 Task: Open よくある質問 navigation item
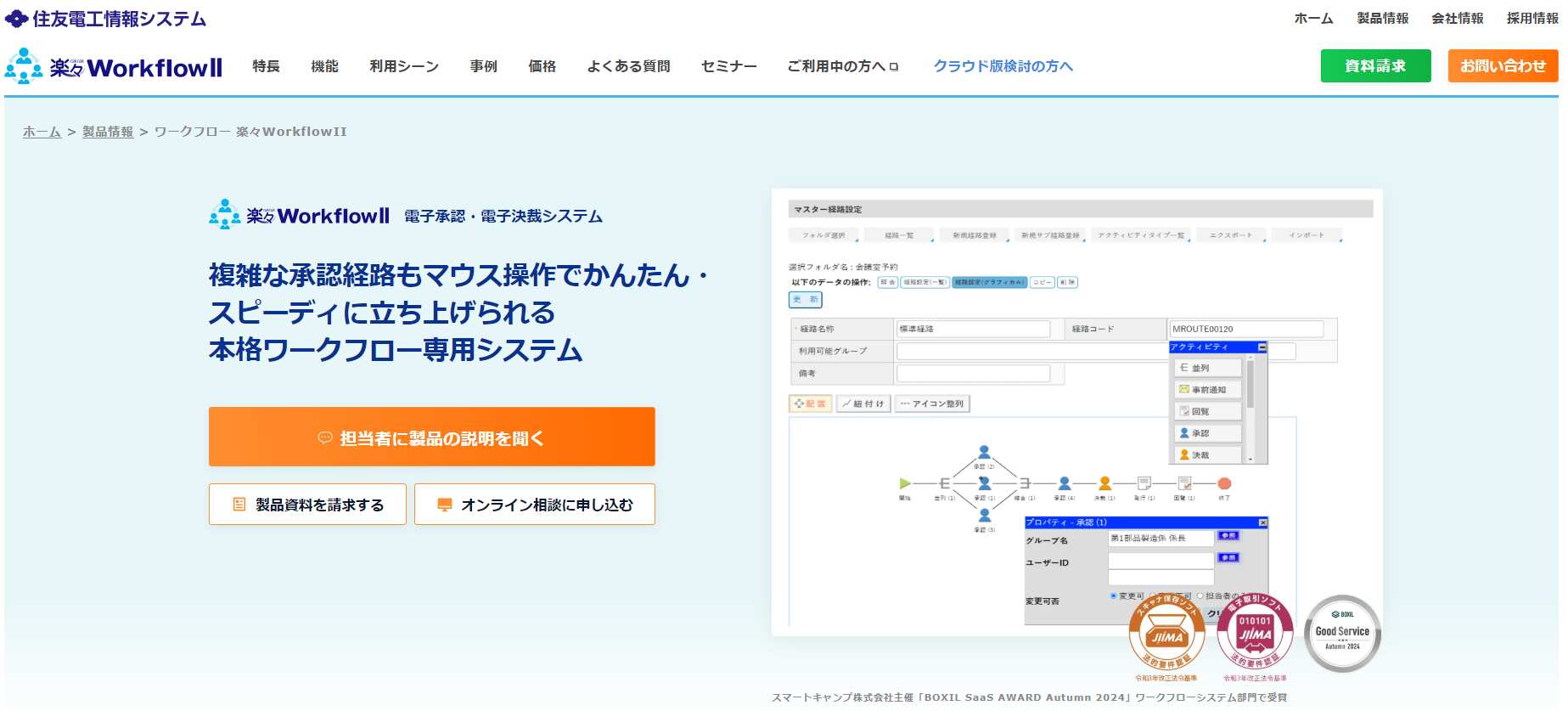[x=628, y=66]
